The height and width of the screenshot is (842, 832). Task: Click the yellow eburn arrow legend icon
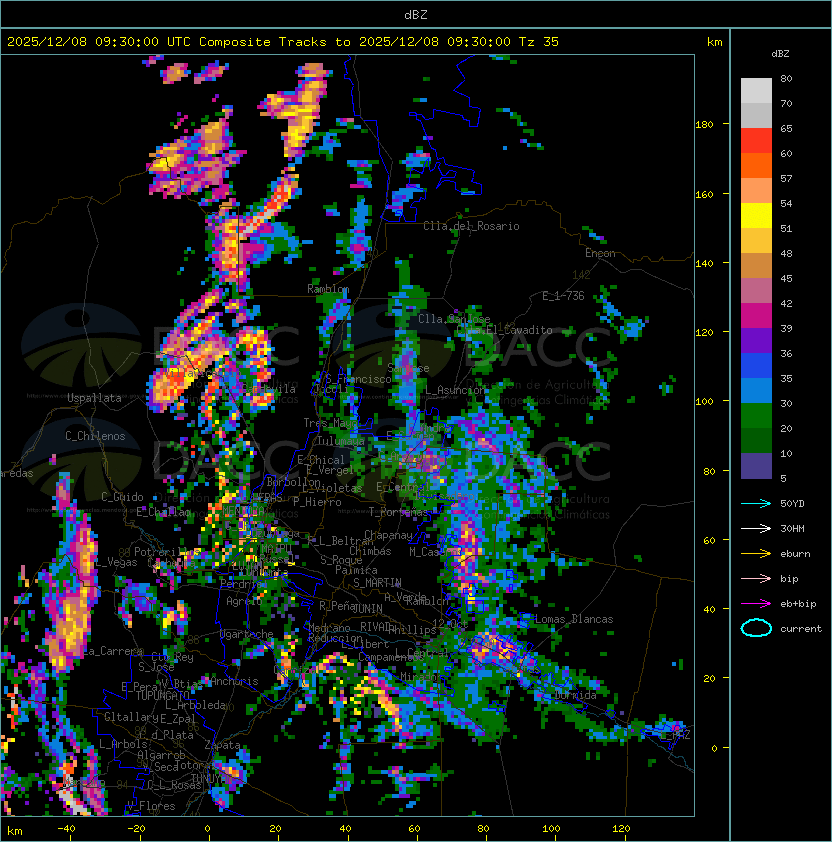756,554
